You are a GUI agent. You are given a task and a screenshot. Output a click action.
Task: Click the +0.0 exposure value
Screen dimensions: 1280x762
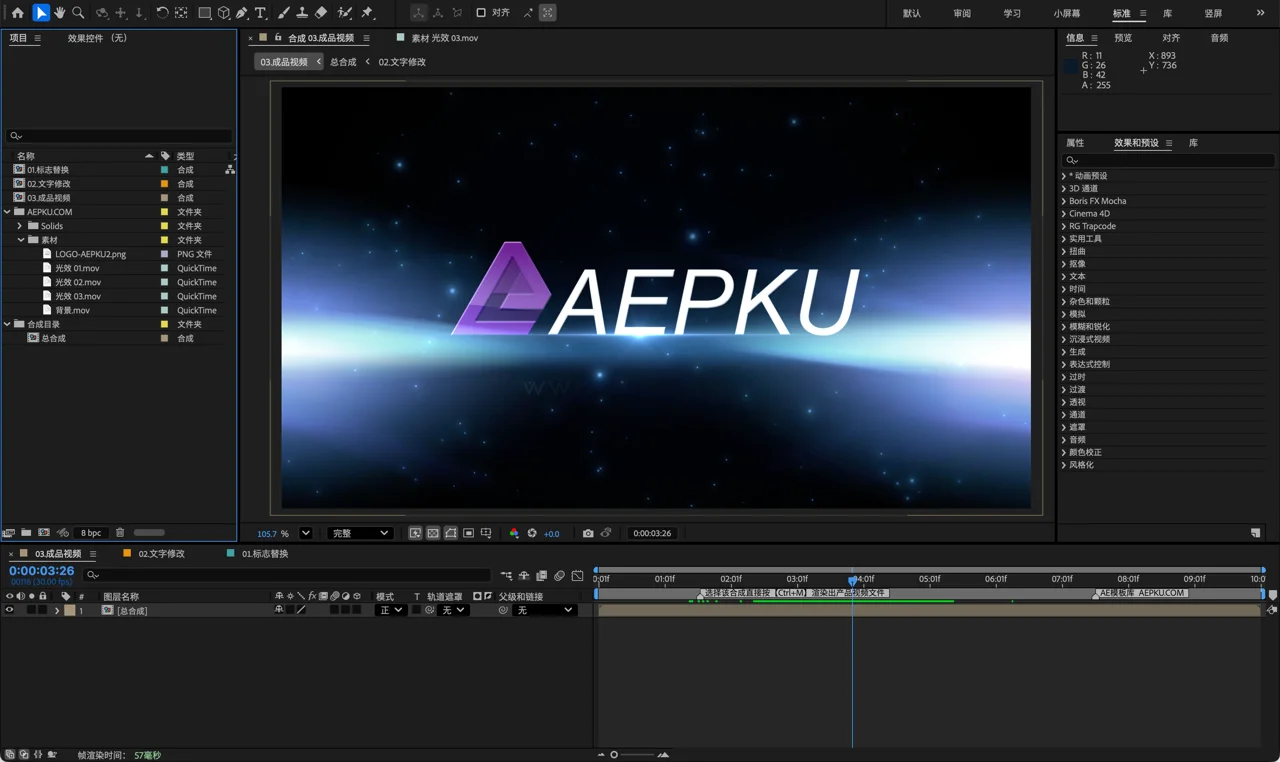click(551, 533)
